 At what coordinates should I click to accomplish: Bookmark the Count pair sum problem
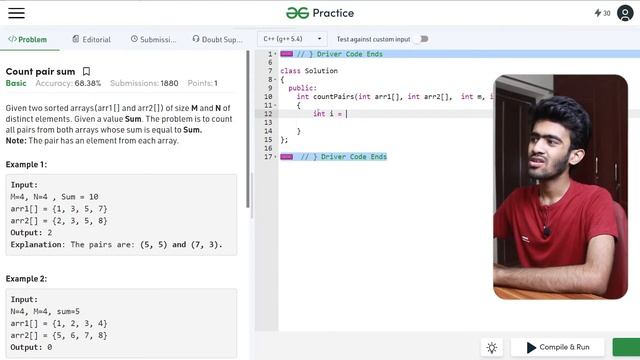point(86,71)
